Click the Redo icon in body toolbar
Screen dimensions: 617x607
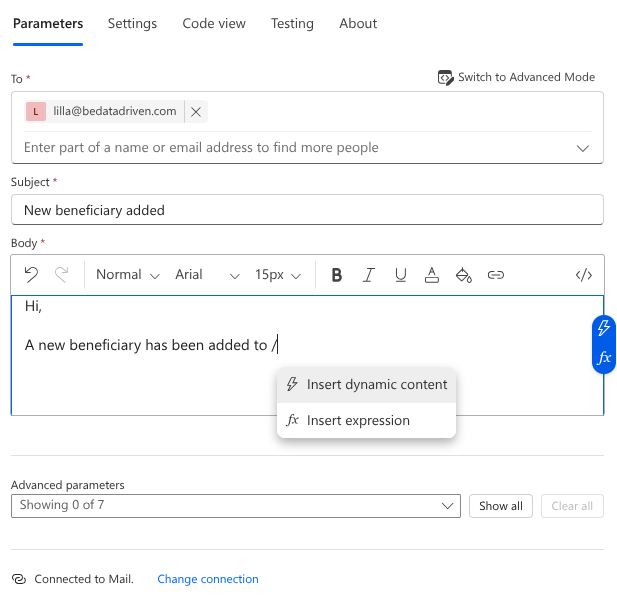click(x=62, y=275)
